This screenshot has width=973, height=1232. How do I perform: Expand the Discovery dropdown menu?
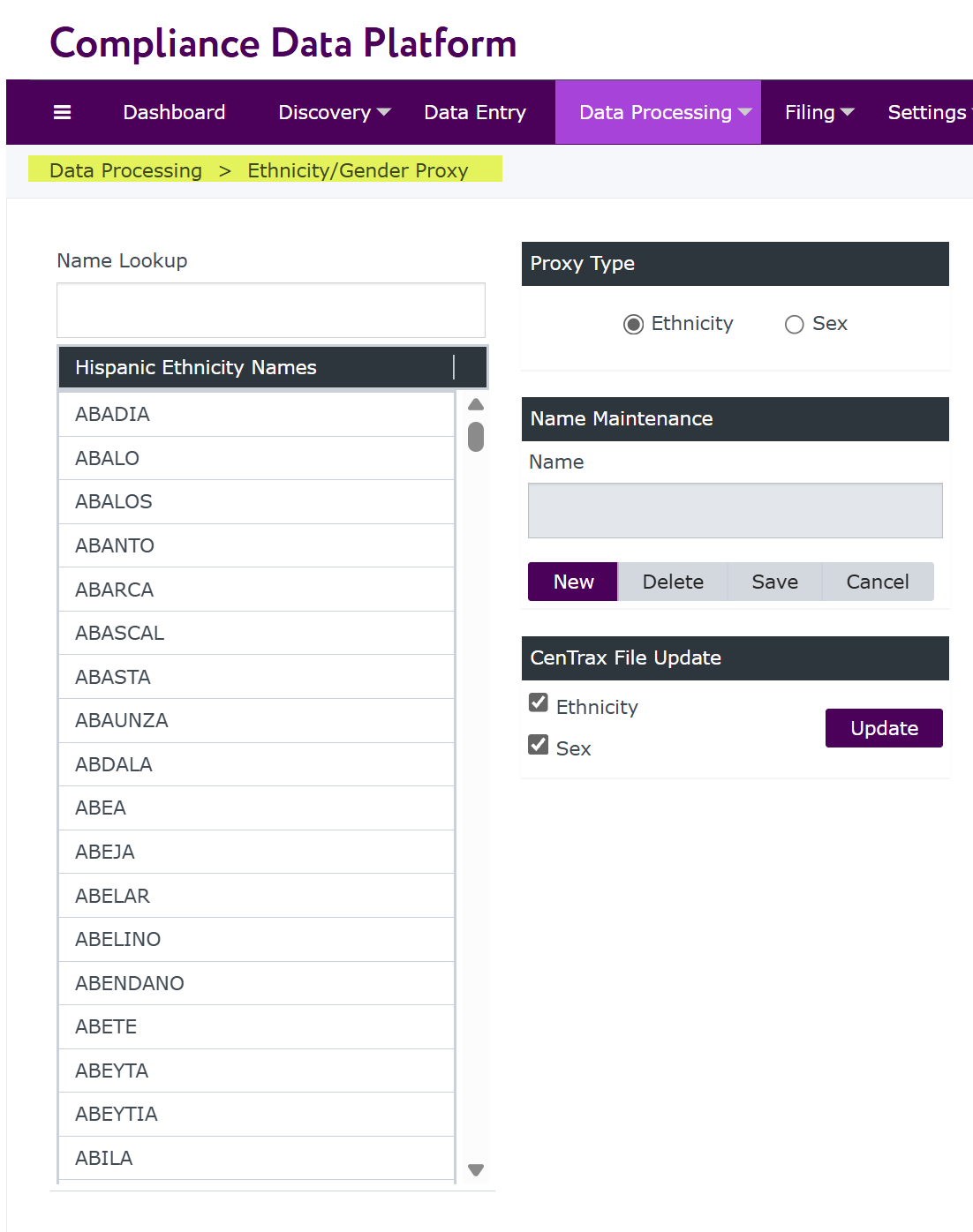tap(334, 112)
